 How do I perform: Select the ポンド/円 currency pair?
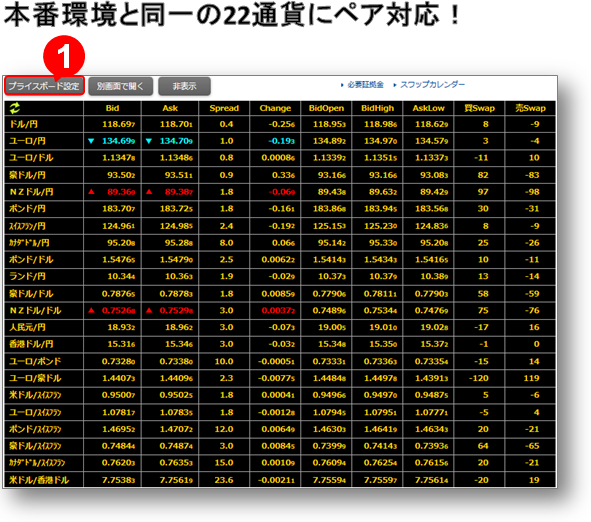tap(27, 208)
